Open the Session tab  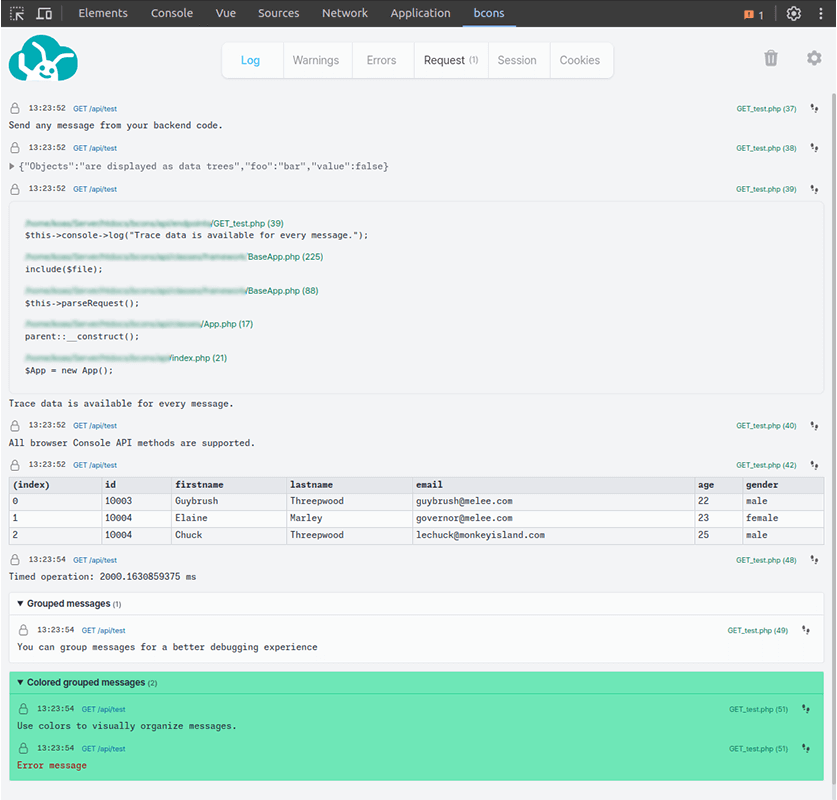517,60
